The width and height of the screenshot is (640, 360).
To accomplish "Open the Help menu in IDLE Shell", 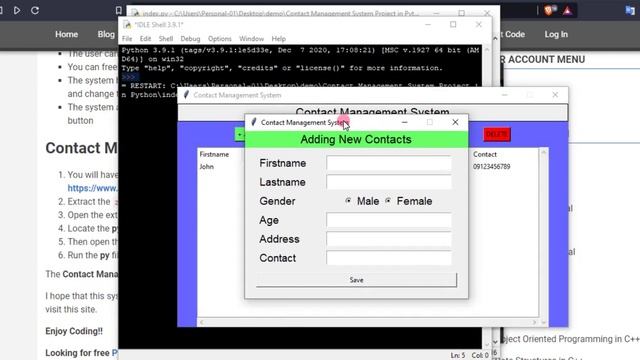I will point(278,39).
